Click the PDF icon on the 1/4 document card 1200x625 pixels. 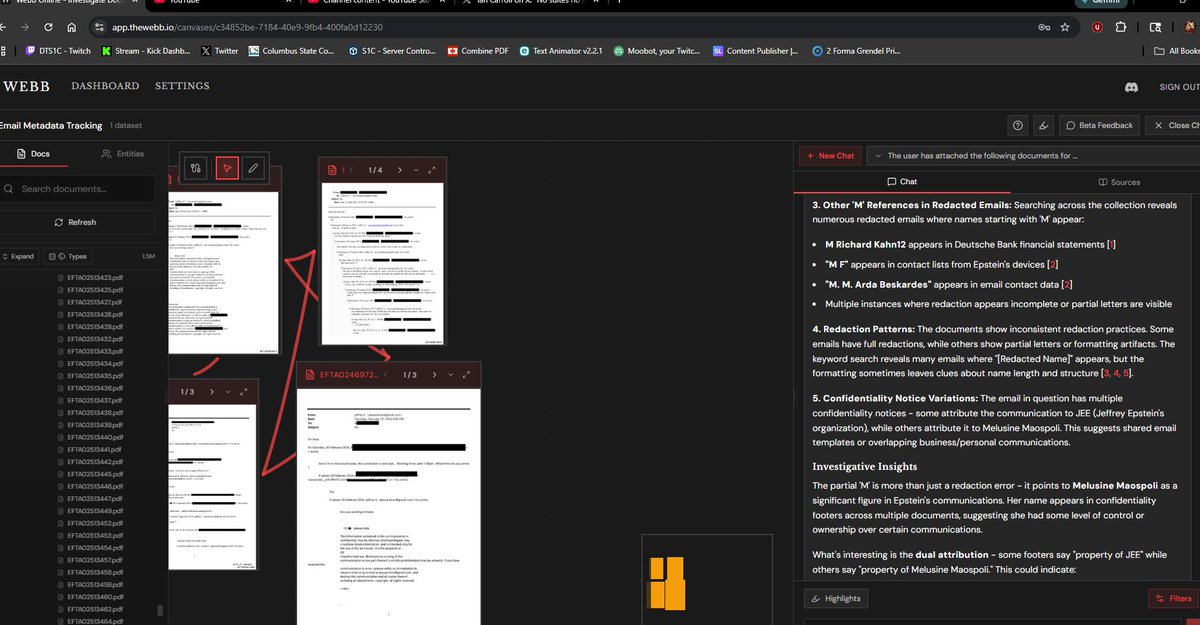click(331, 170)
